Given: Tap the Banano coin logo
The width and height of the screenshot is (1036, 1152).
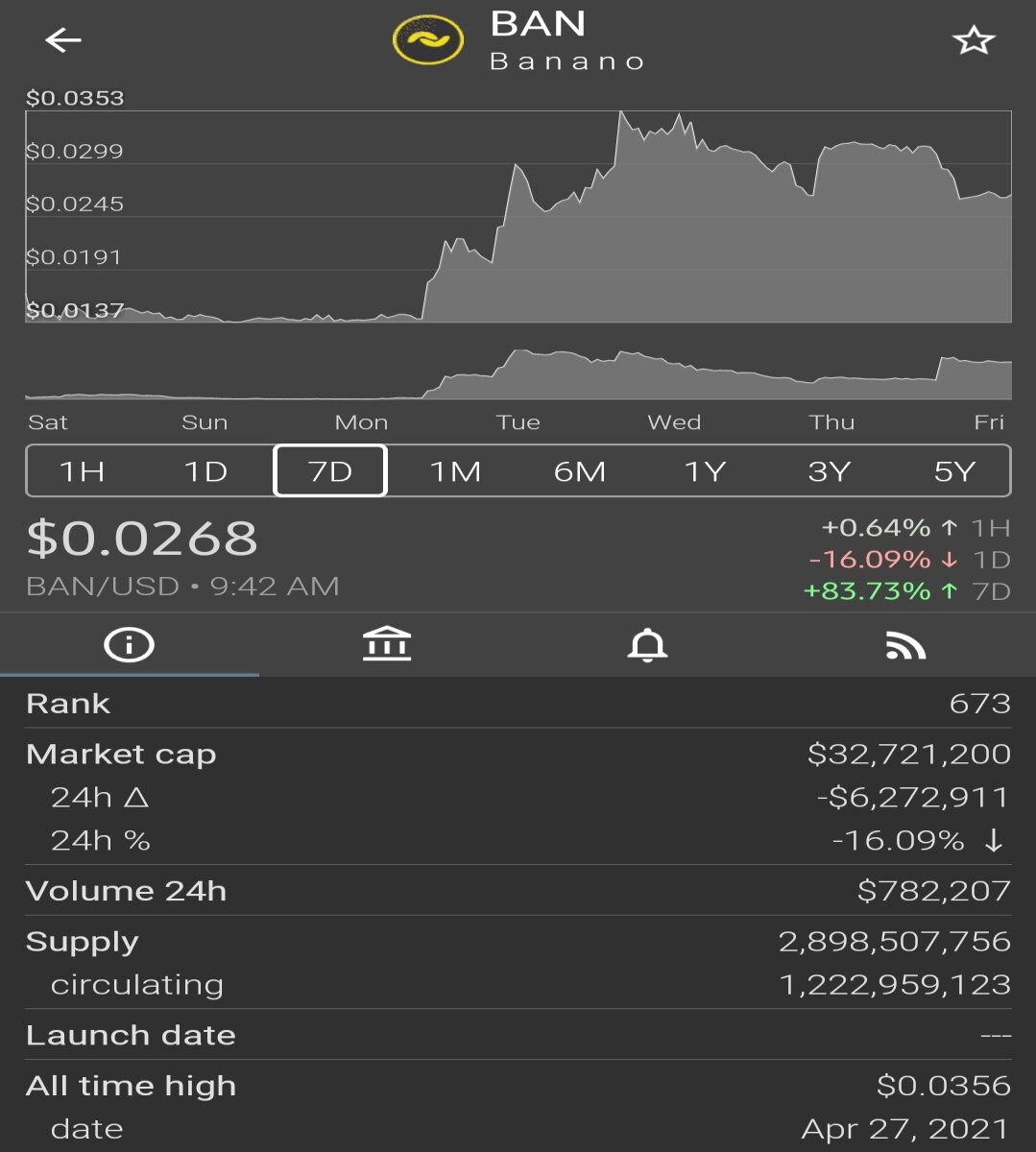Looking at the screenshot, I should [x=428, y=39].
